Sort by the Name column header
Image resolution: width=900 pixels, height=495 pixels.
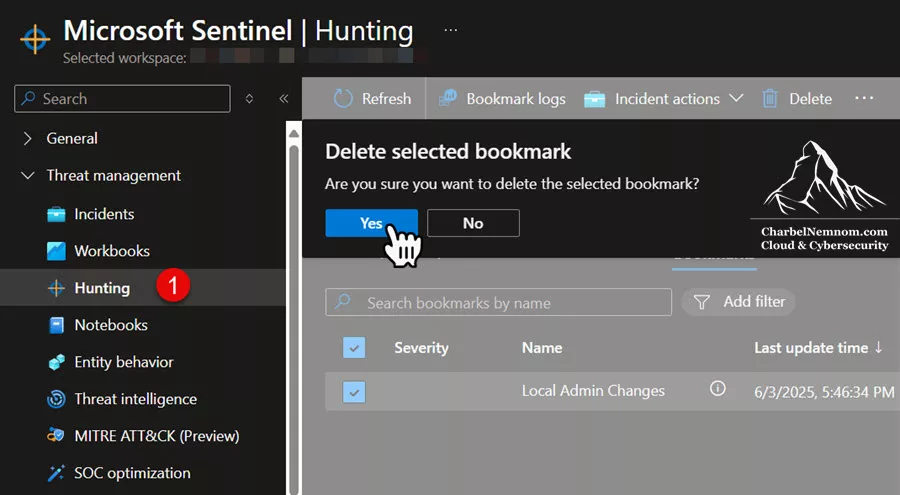(x=542, y=347)
